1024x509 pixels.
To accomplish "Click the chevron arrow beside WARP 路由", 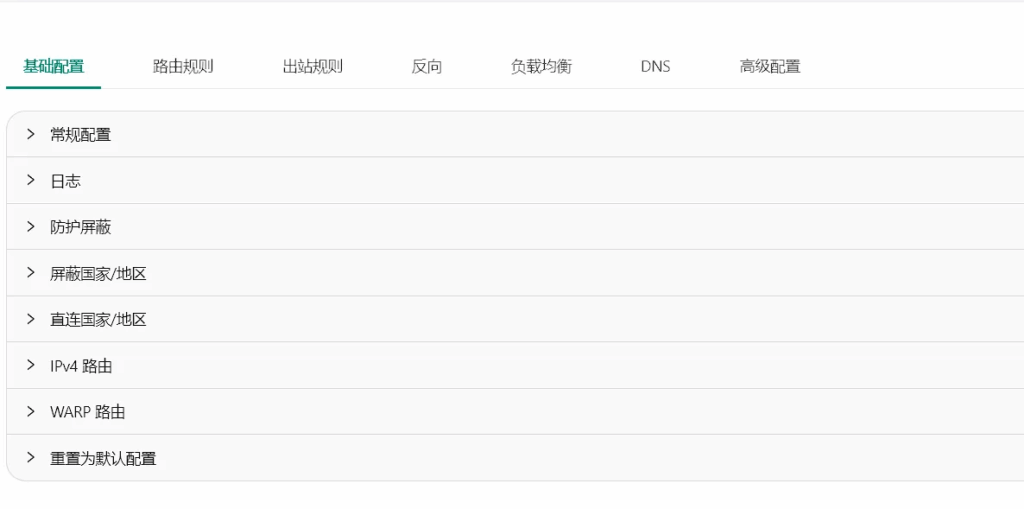I will coord(31,412).
